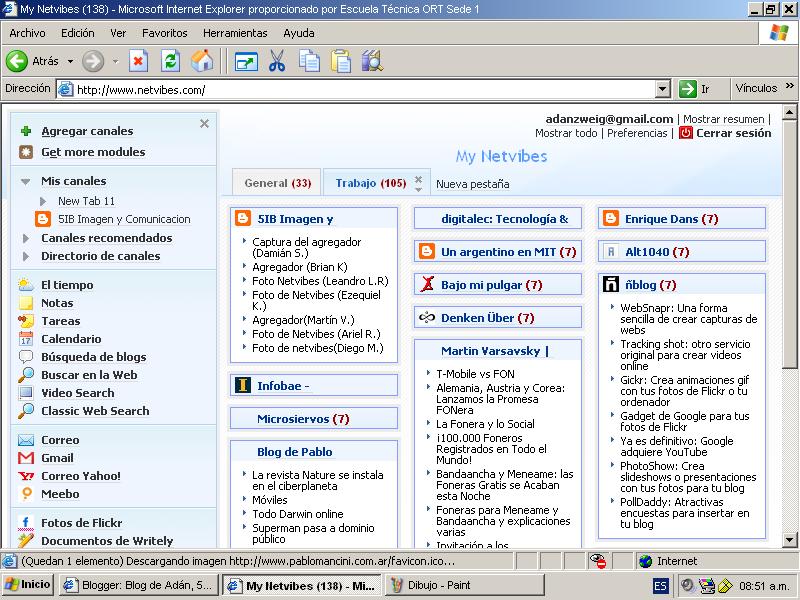Click the Paste clipboard icon
This screenshot has width=800, height=600.
click(x=340, y=61)
